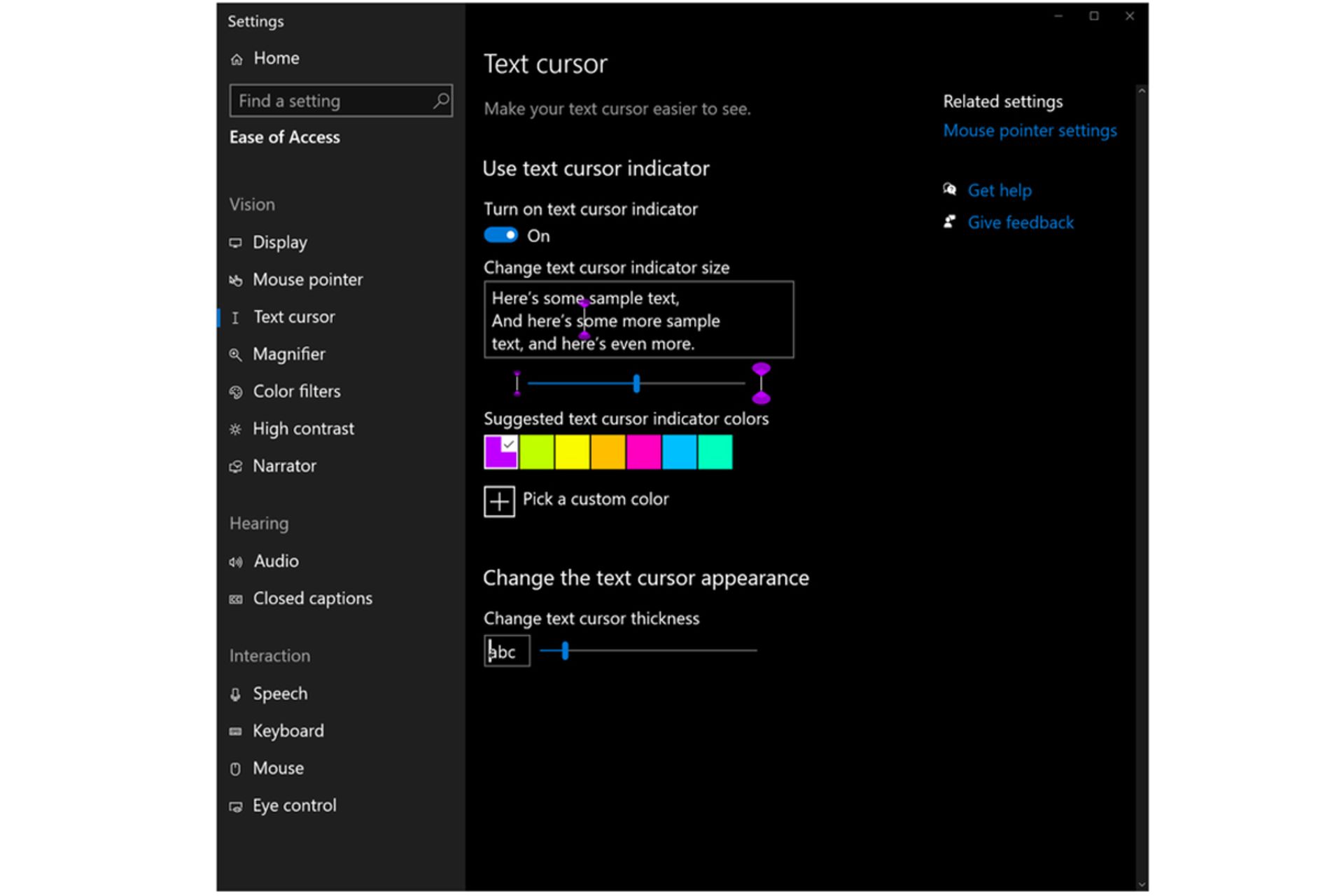Click the text cursor thickness slider handle
1344x896 pixels.
pyautogui.click(x=565, y=651)
